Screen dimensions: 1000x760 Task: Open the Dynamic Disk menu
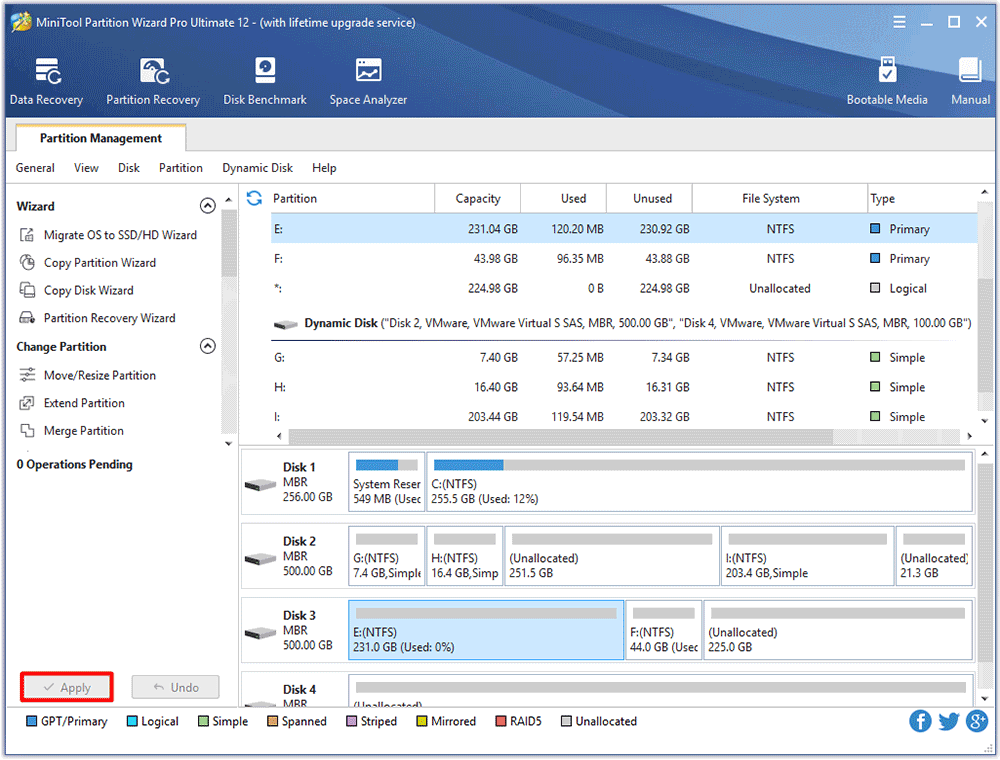point(258,168)
